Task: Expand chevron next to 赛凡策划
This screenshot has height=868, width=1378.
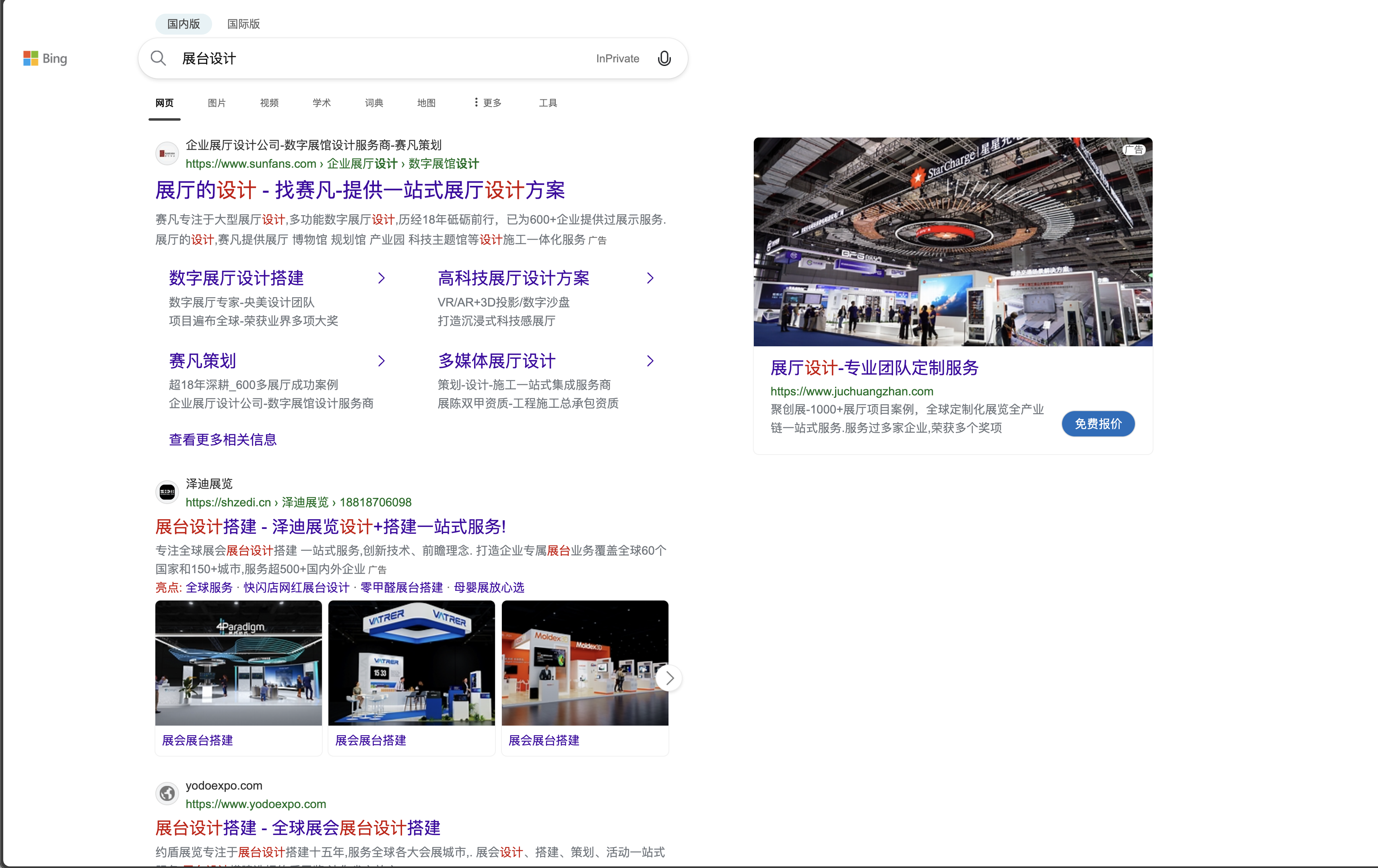Action: 382,361
